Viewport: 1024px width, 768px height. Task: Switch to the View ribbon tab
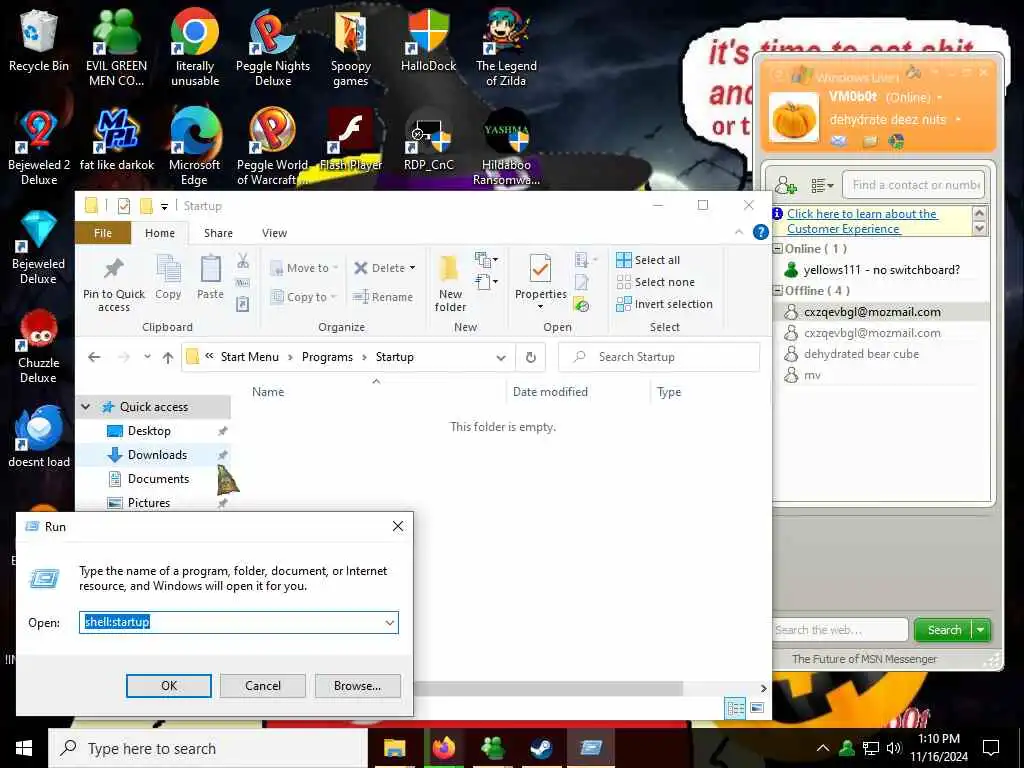(x=274, y=233)
